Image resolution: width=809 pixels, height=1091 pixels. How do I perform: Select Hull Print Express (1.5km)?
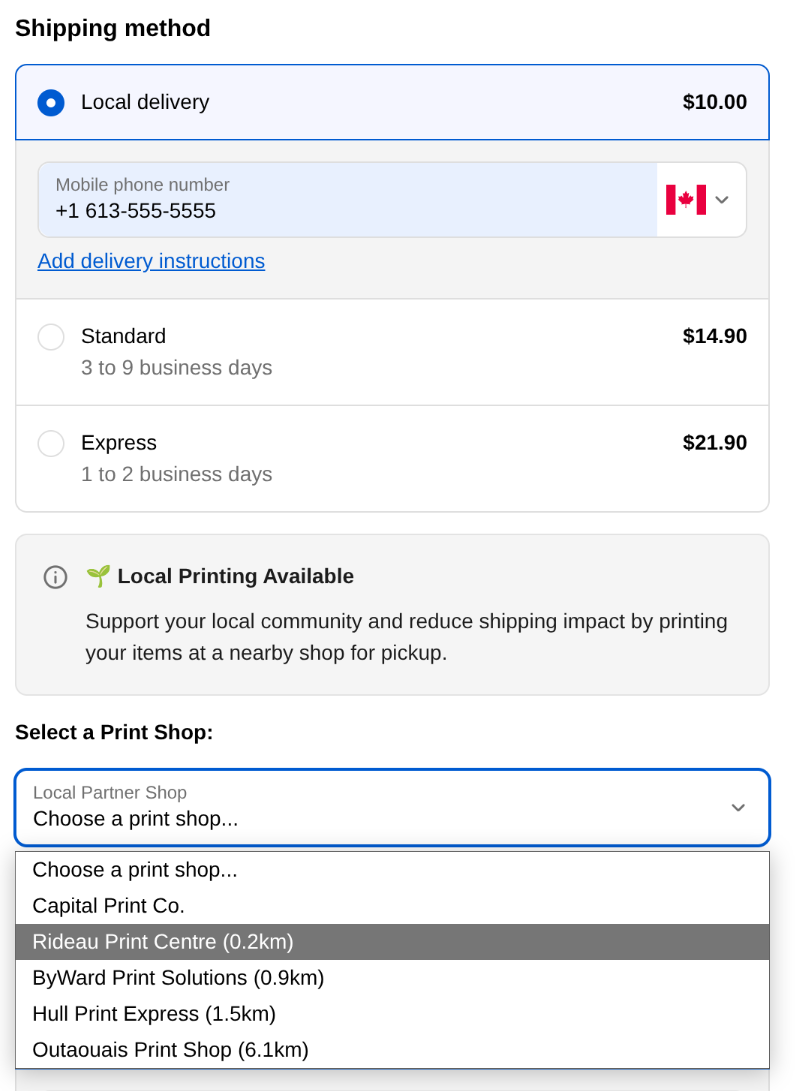coord(154,1014)
